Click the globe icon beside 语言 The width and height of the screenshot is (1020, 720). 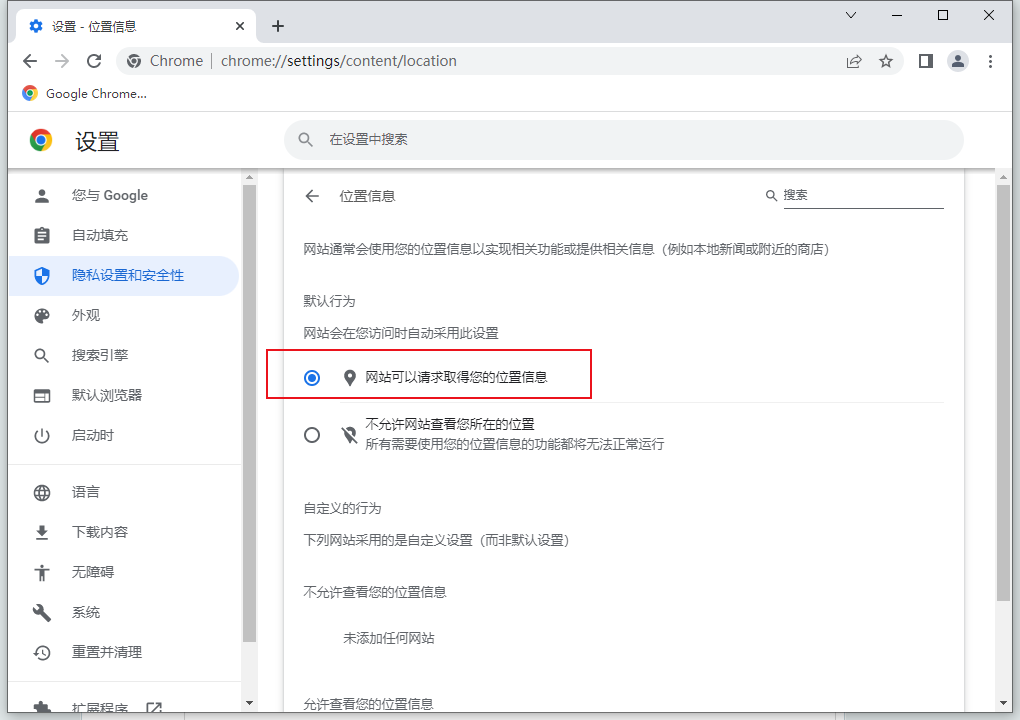coord(42,493)
